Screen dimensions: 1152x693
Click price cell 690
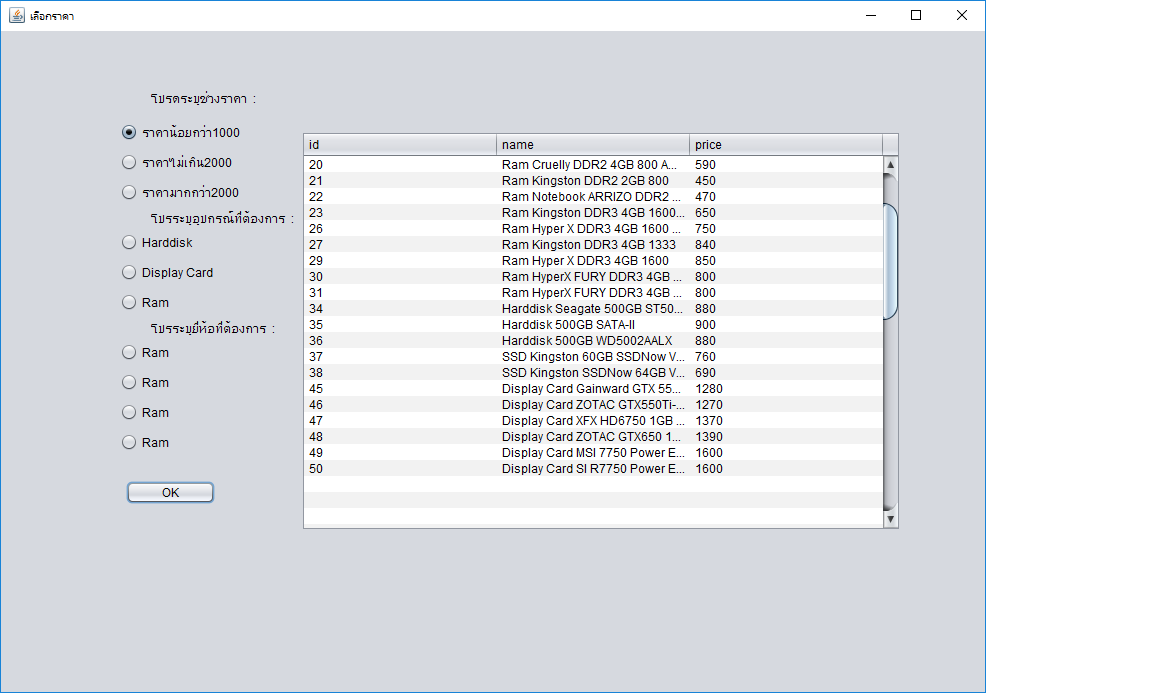click(x=785, y=373)
